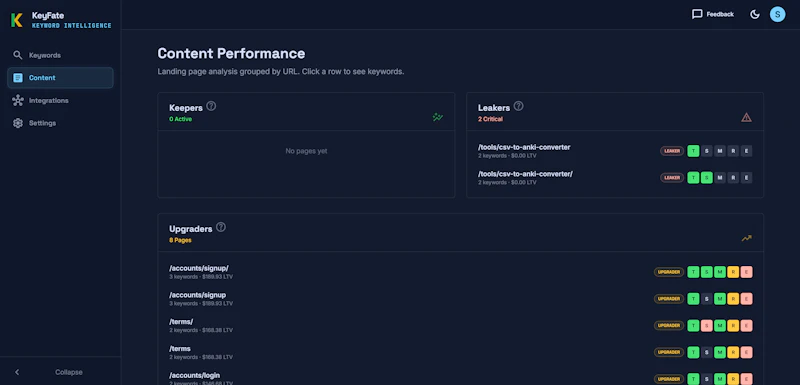
Task: Collapse the sidebar with the chevron arrow
Action: (17, 372)
